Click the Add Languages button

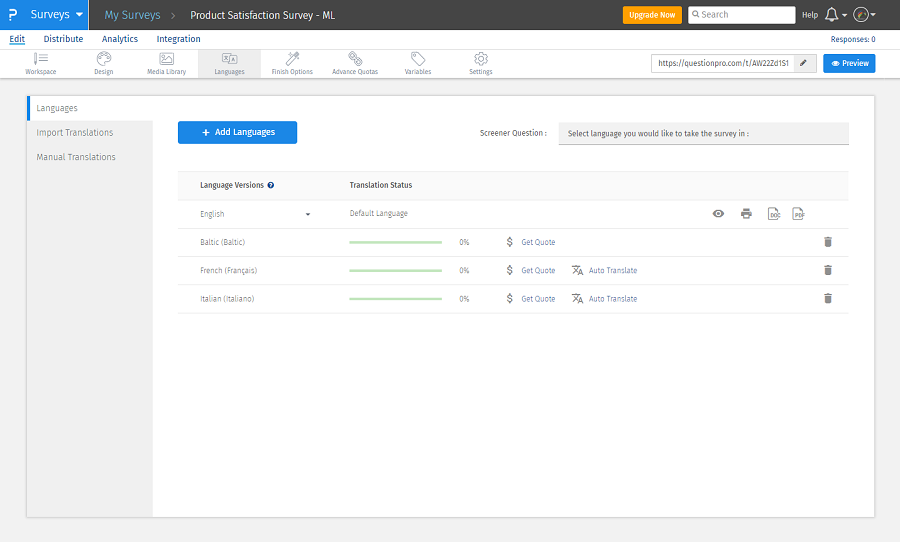pos(237,132)
